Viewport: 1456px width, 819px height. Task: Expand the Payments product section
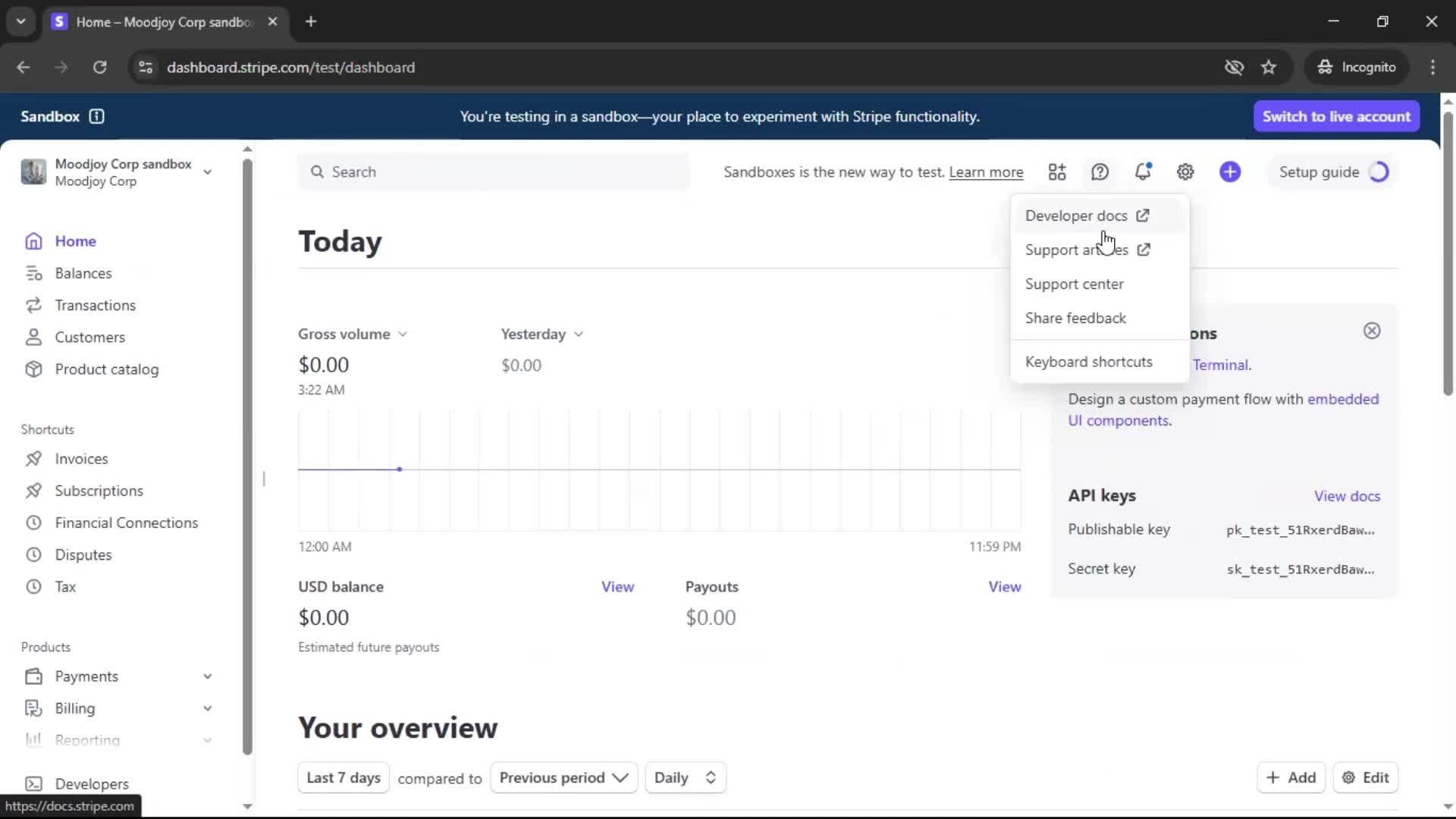click(207, 676)
